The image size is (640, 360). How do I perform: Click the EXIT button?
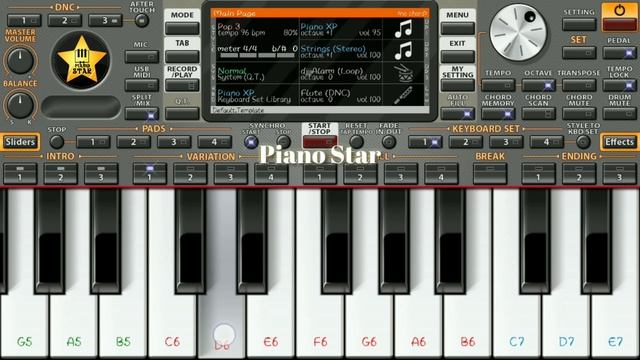(x=457, y=57)
